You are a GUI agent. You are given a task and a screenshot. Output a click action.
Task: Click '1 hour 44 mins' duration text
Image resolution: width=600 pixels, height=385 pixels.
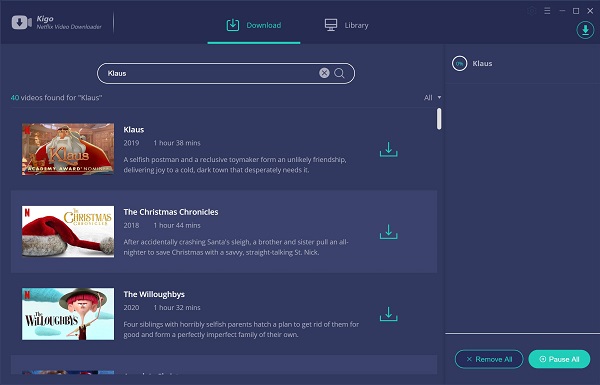177,225
